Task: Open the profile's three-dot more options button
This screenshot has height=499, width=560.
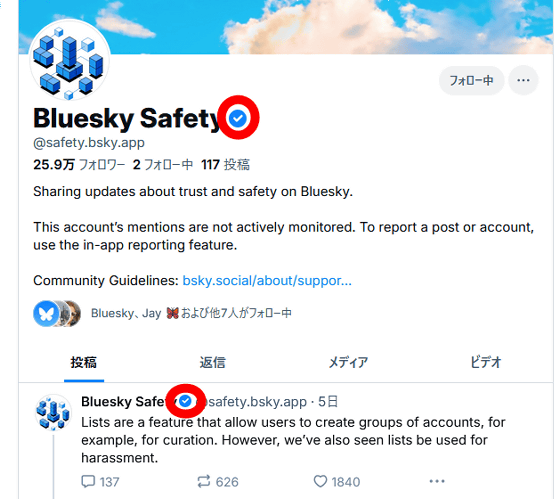Action: coord(523,80)
